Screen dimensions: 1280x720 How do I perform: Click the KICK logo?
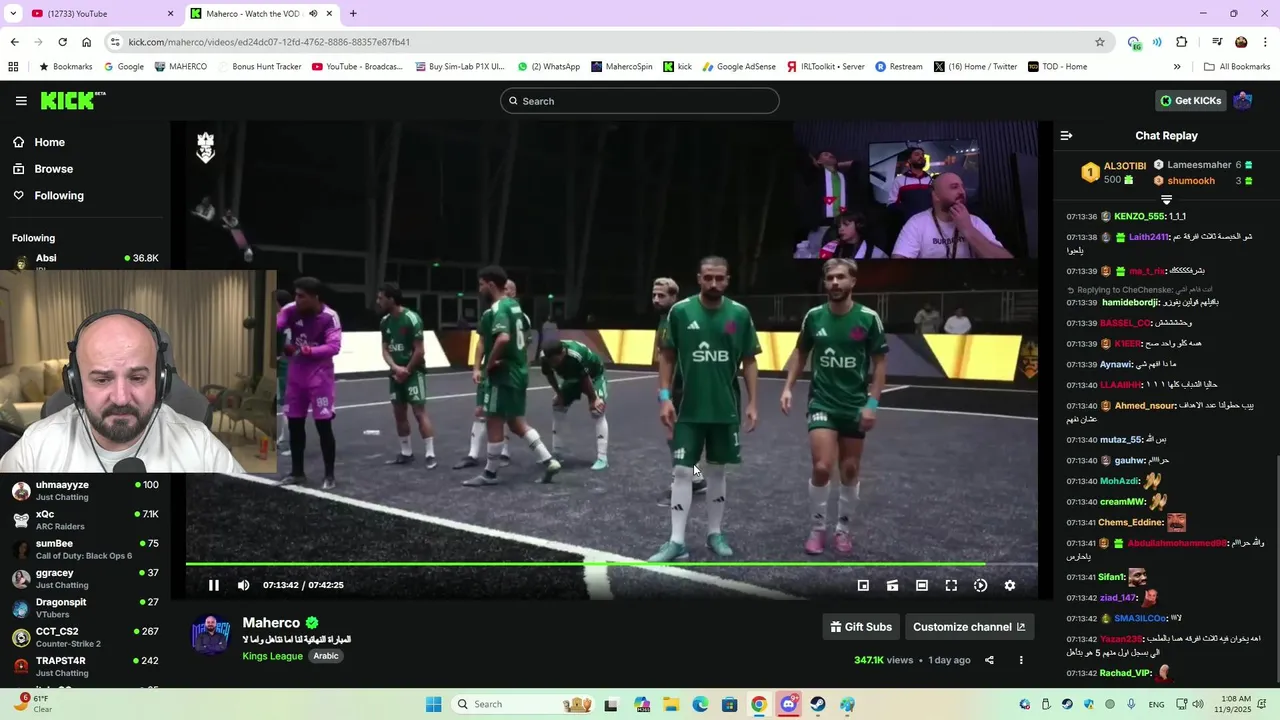point(72,100)
